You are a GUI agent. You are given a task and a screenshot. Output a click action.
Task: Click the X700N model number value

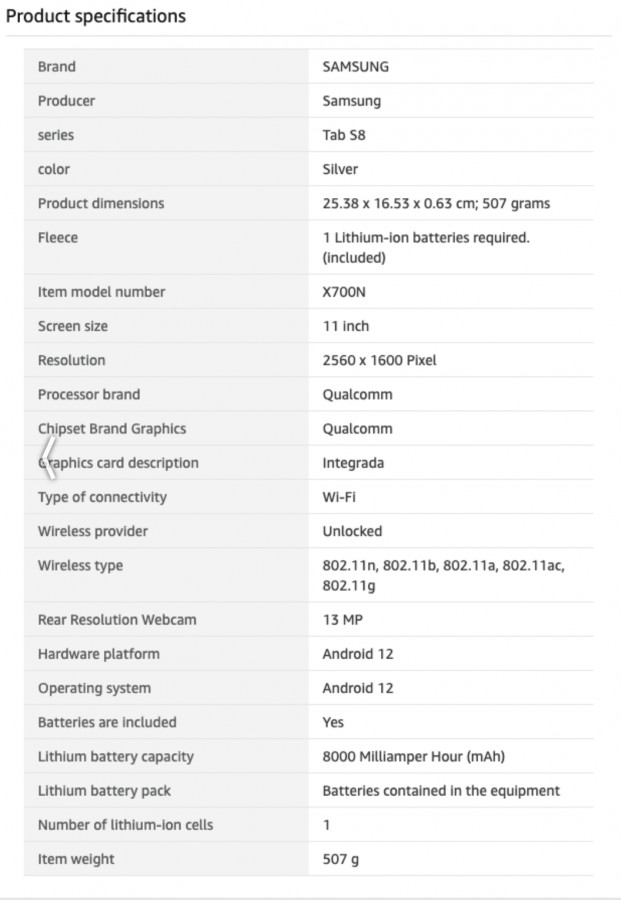point(347,292)
